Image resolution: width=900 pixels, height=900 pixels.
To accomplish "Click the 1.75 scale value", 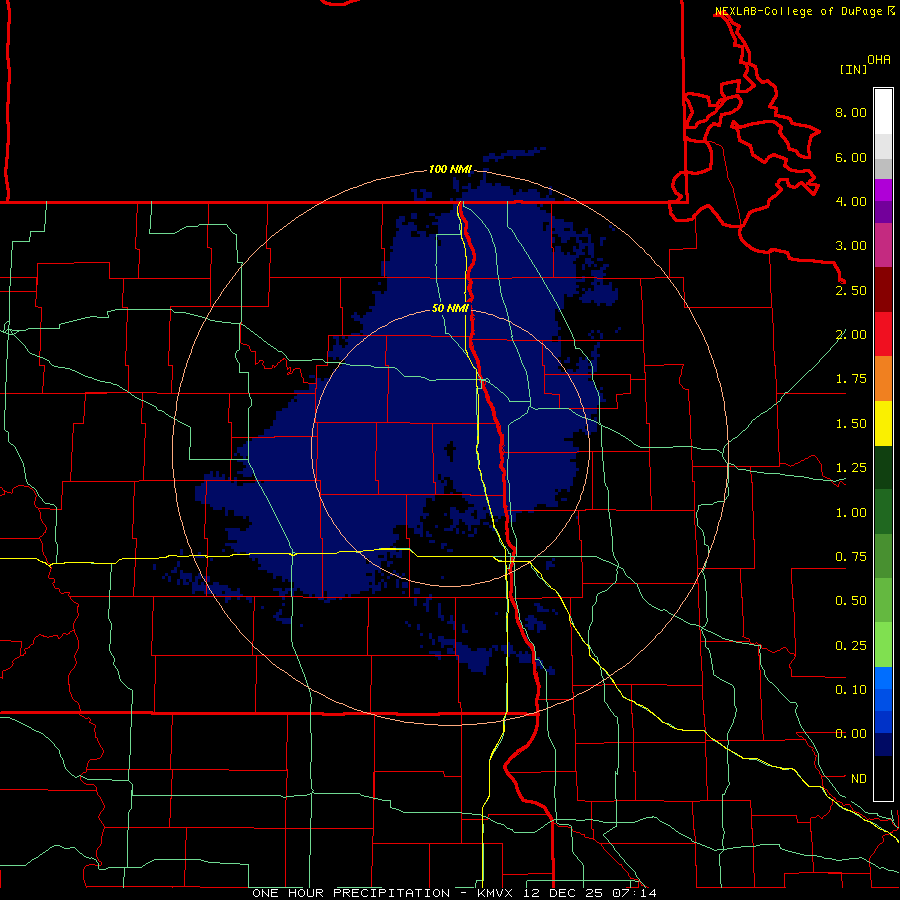I will [x=851, y=379].
